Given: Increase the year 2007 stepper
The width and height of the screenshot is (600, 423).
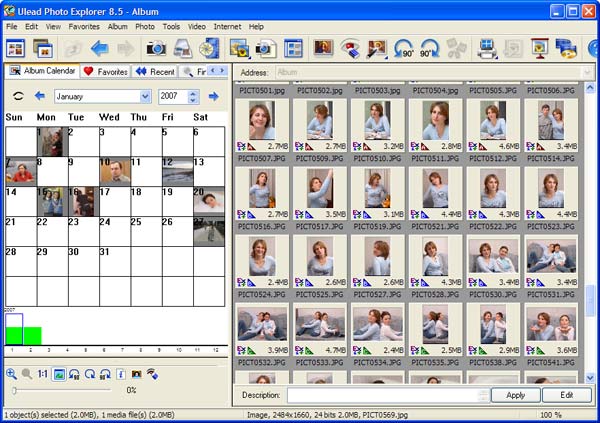Looking at the screenshot, I should pyautogui.click(x=193, y=93).
